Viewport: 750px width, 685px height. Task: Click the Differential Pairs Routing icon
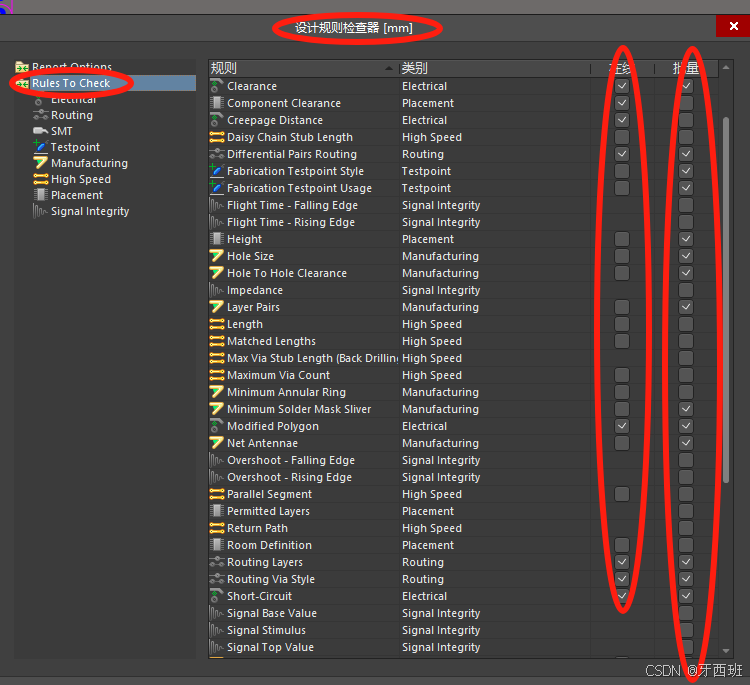(217, 154)
